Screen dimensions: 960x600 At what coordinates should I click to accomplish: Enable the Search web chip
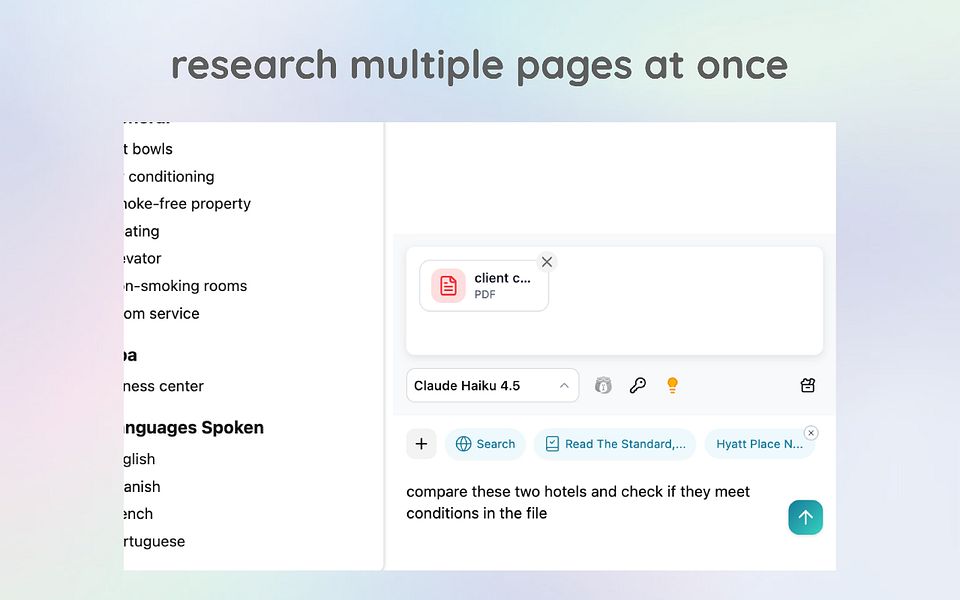click(x=486, y=444)
